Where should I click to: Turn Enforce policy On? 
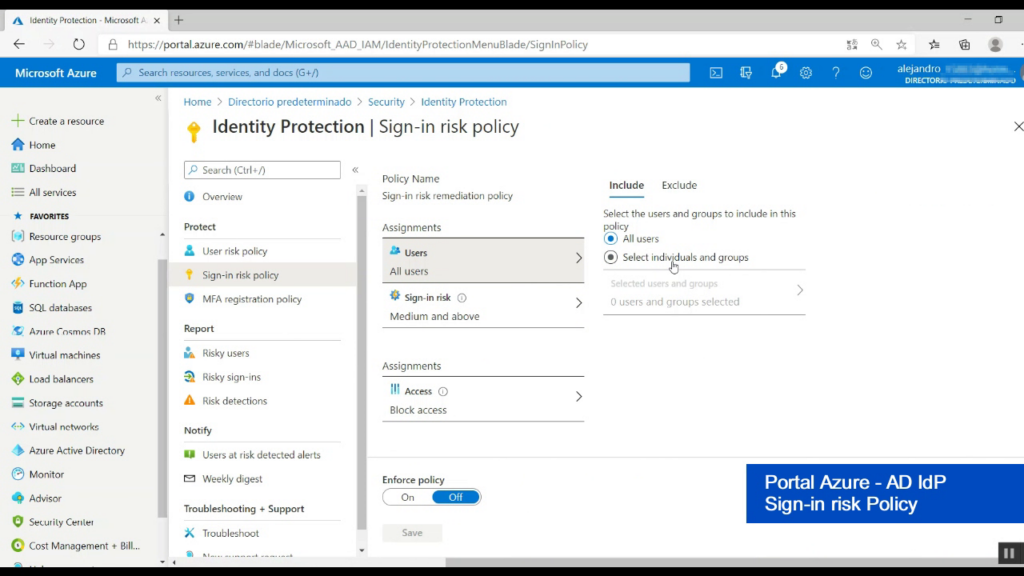[x=408, y=498]
